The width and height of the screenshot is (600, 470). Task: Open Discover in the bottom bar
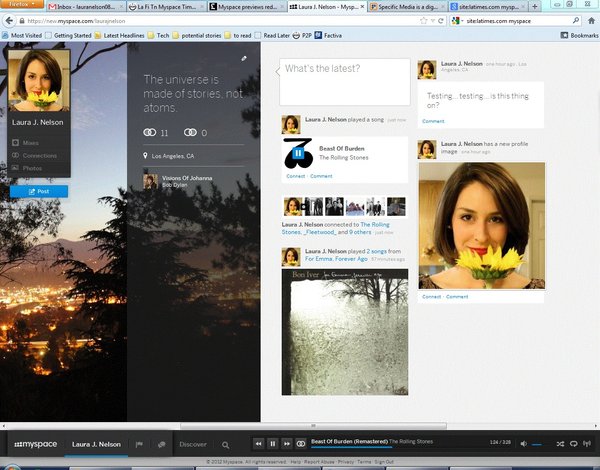193,444
